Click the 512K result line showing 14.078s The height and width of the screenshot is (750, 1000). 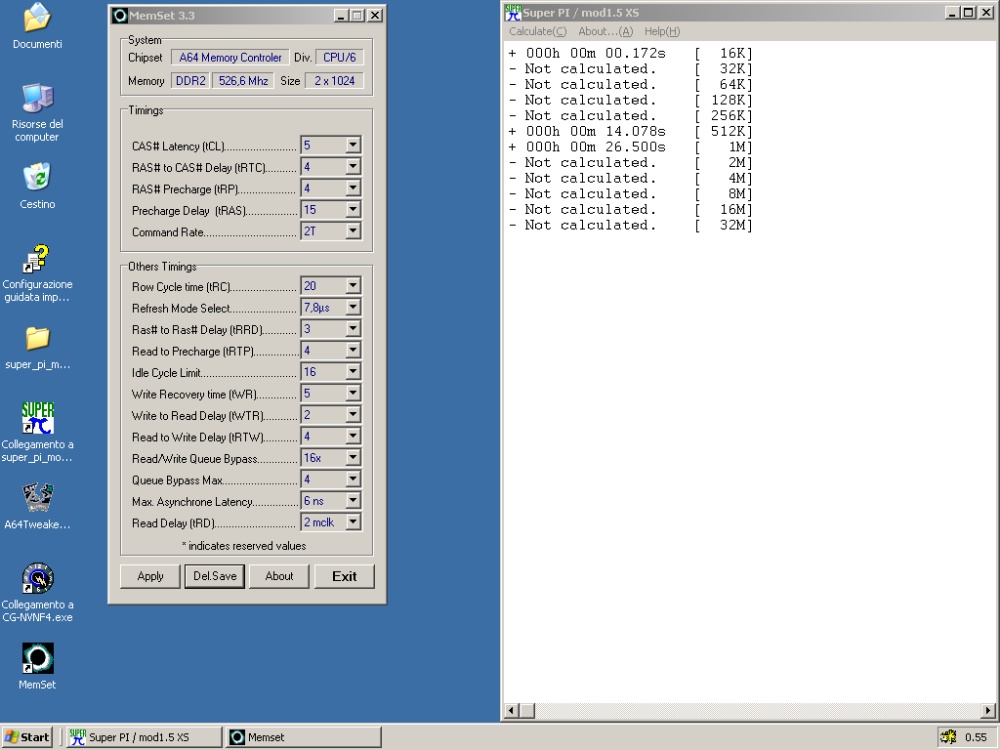tap(631, 131)
